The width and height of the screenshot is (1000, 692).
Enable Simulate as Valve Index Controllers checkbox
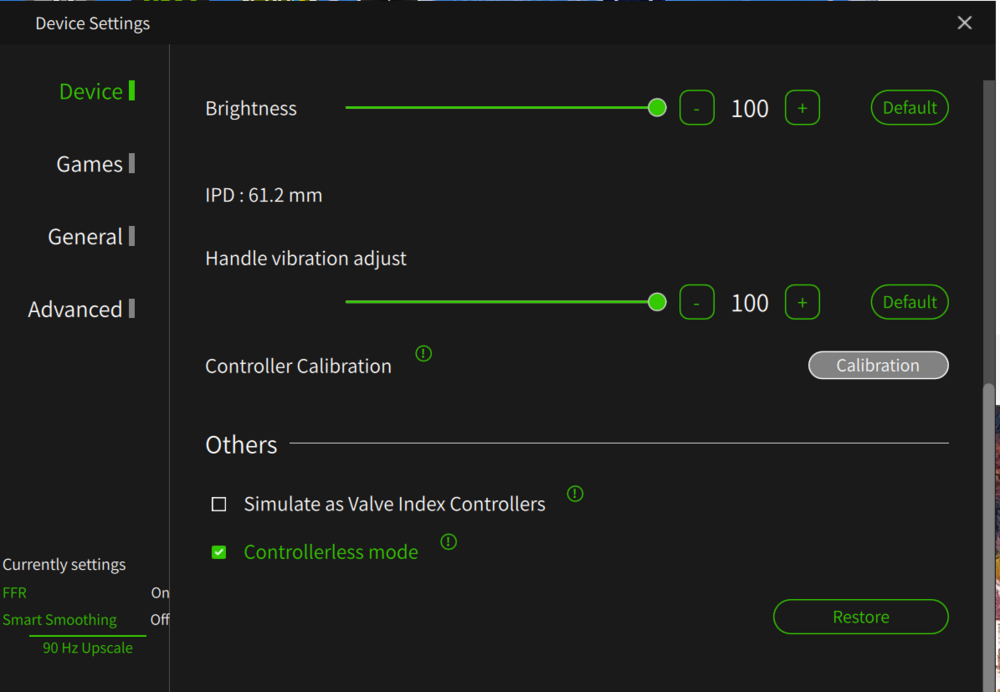[x=219, y=504]
